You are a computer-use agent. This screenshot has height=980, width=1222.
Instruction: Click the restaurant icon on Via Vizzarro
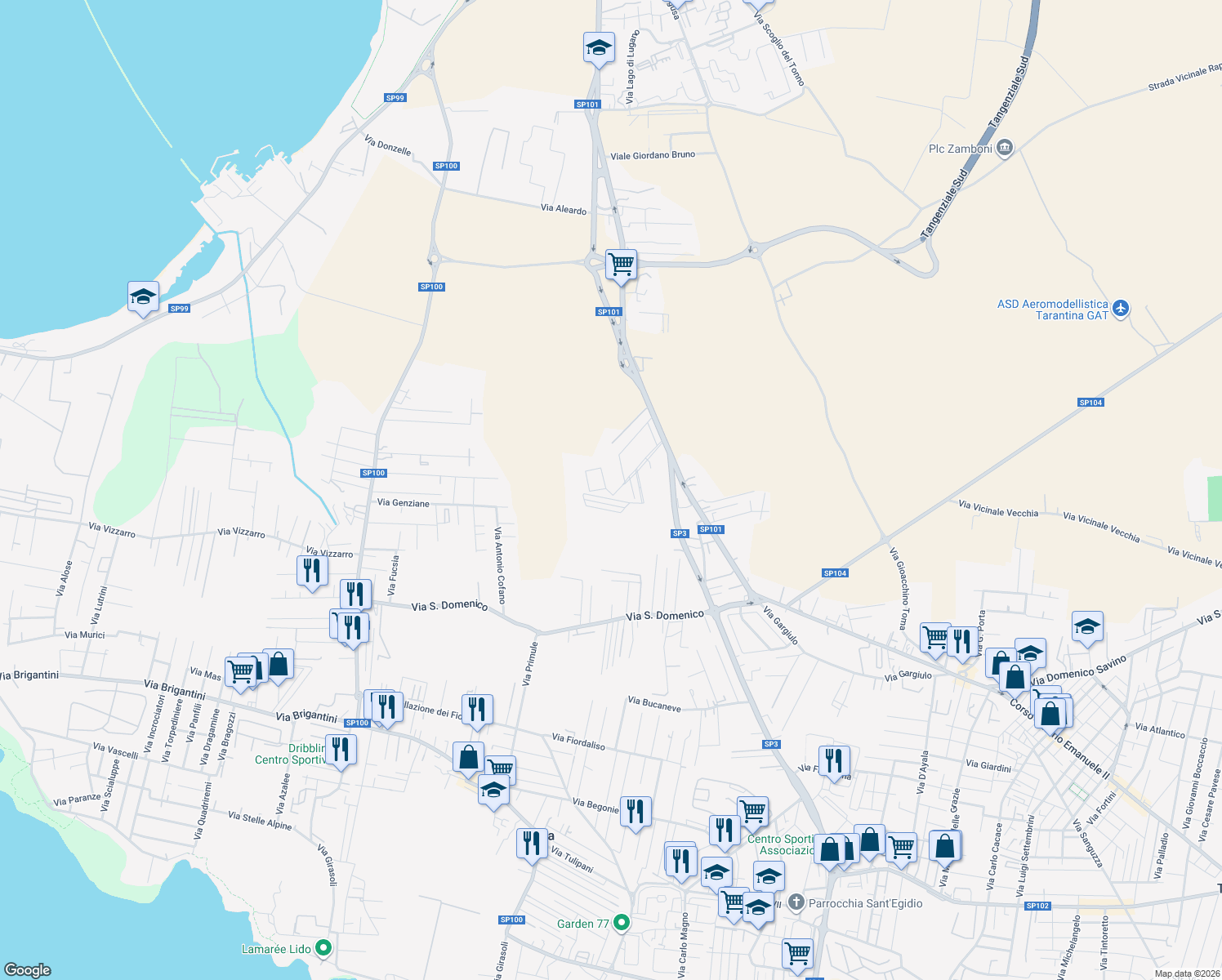click(x=313, y=570)
